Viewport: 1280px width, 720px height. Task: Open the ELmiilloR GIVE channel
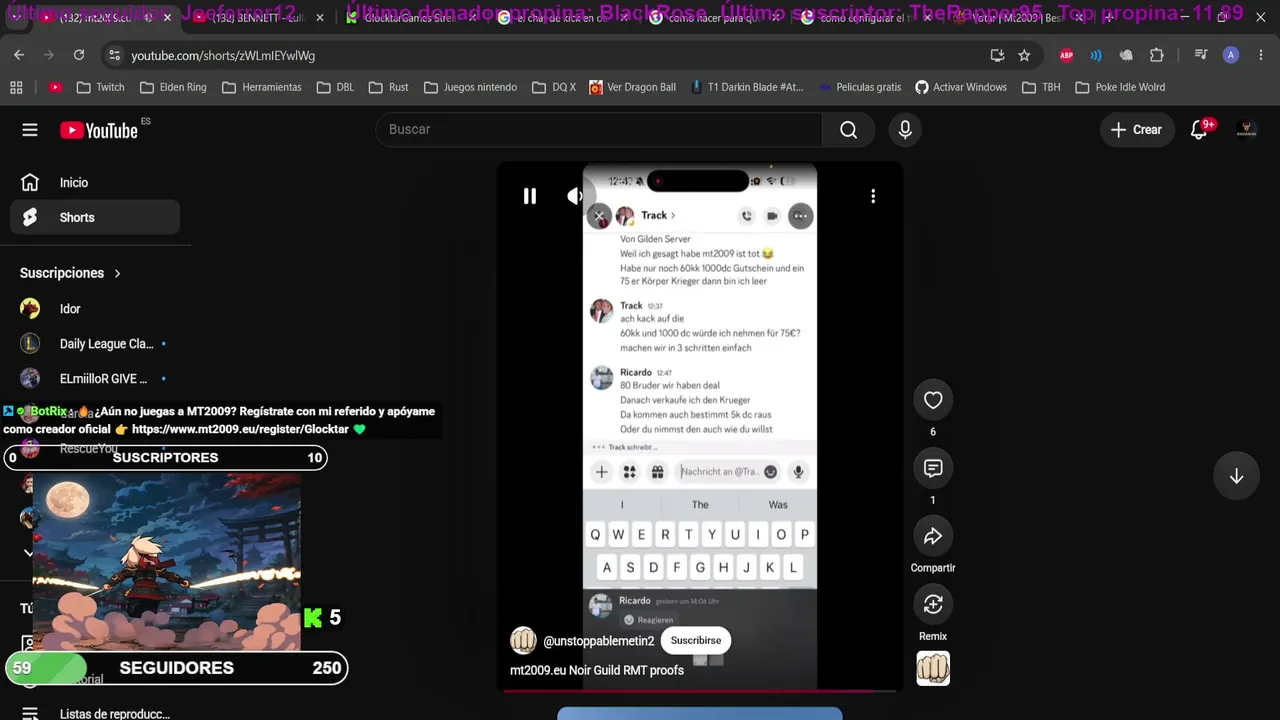[95, 379]
